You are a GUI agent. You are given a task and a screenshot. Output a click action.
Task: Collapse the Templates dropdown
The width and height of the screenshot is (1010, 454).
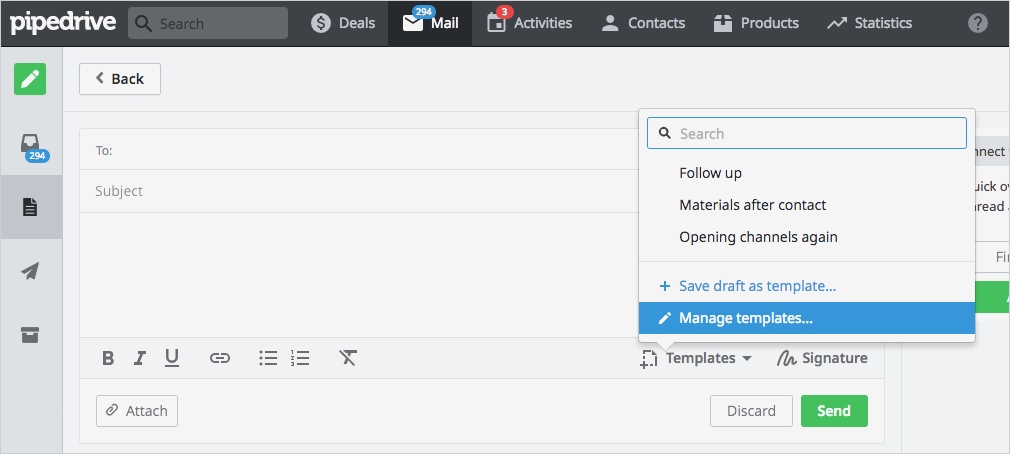[x=697, y=358]
